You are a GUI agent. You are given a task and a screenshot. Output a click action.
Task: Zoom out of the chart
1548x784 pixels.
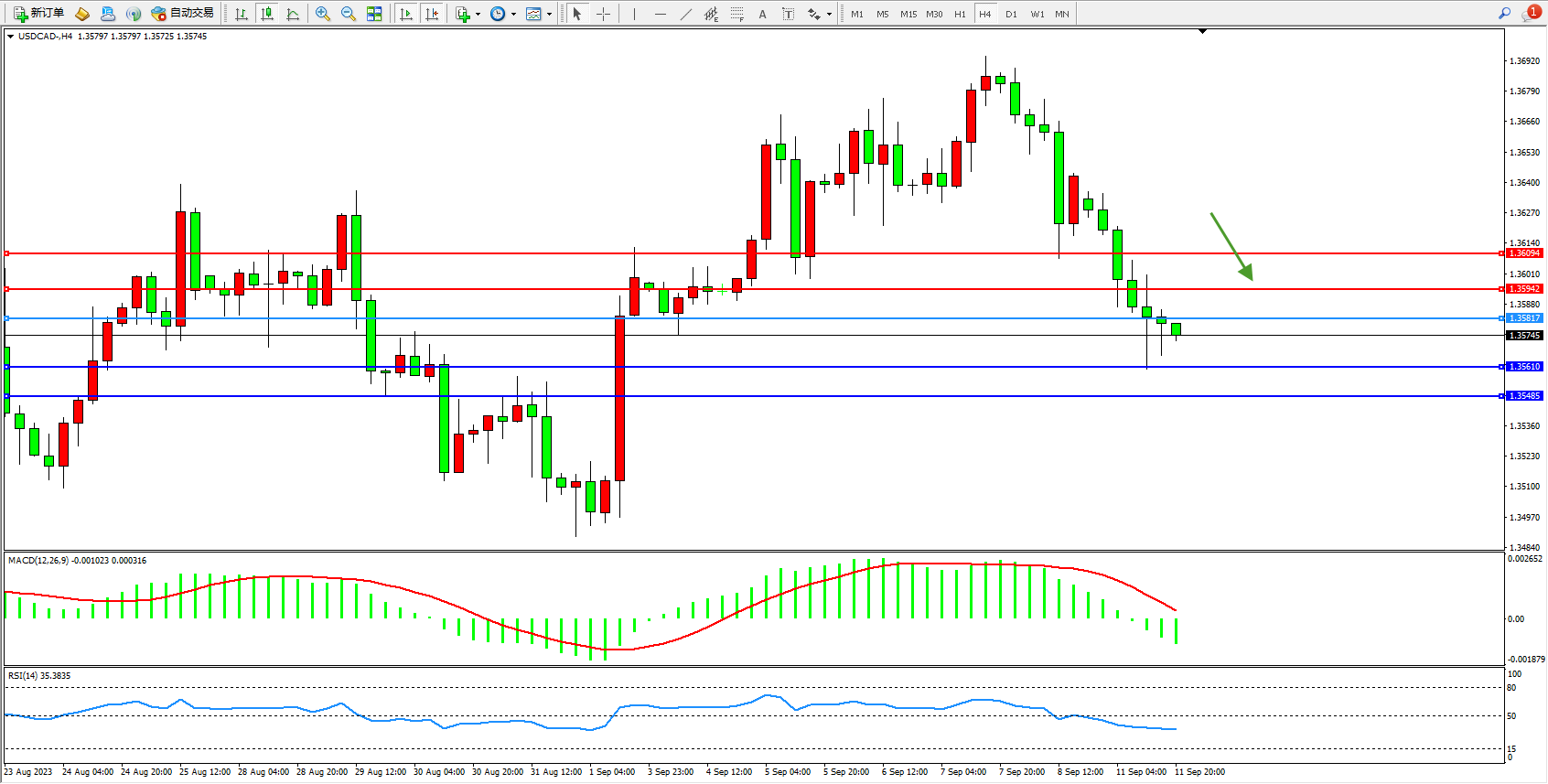[349, 14]
